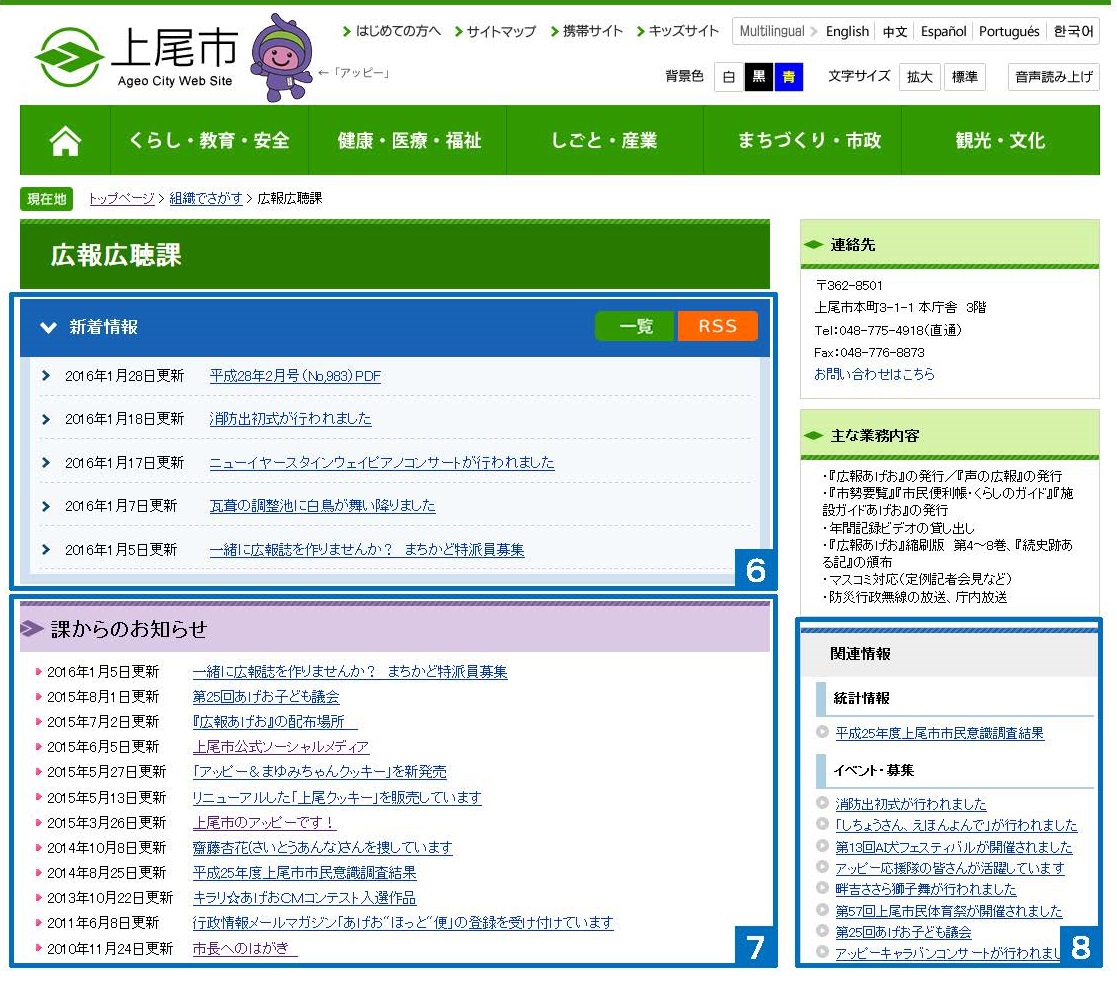Viewport: 1117px width, 987px height.
Task: Open 消防出初式が行われました in 新着情報
Action: point(290,419)
